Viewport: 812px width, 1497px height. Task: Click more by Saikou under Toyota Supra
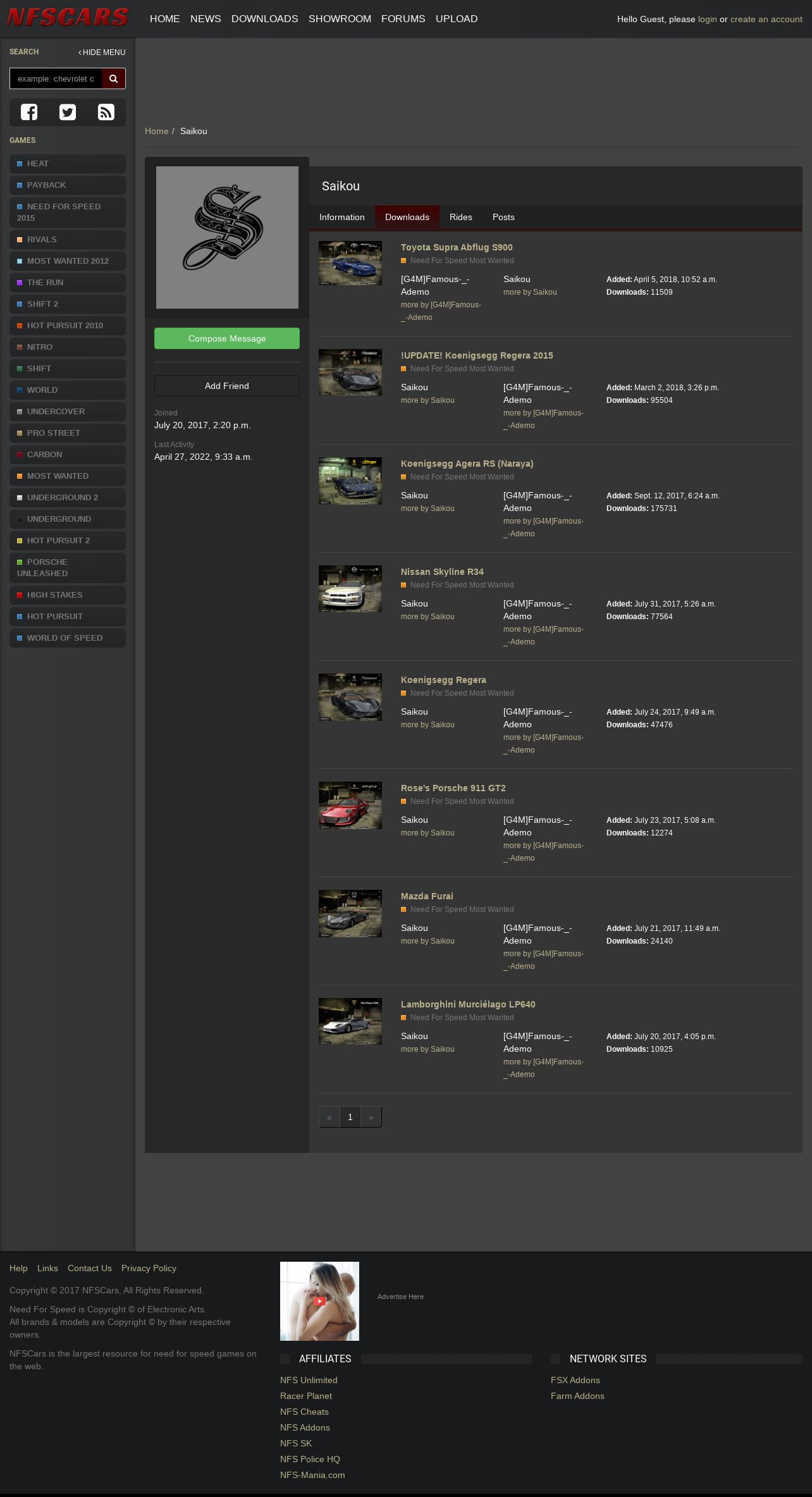530,292
